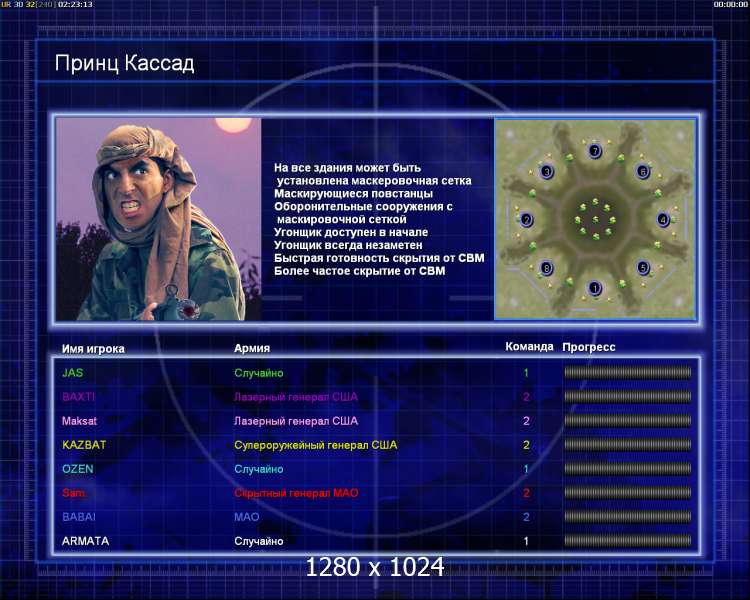Click the ARMATA loading progress bar
The width and height of the screenshot is (750, 600).
[628, 541]
